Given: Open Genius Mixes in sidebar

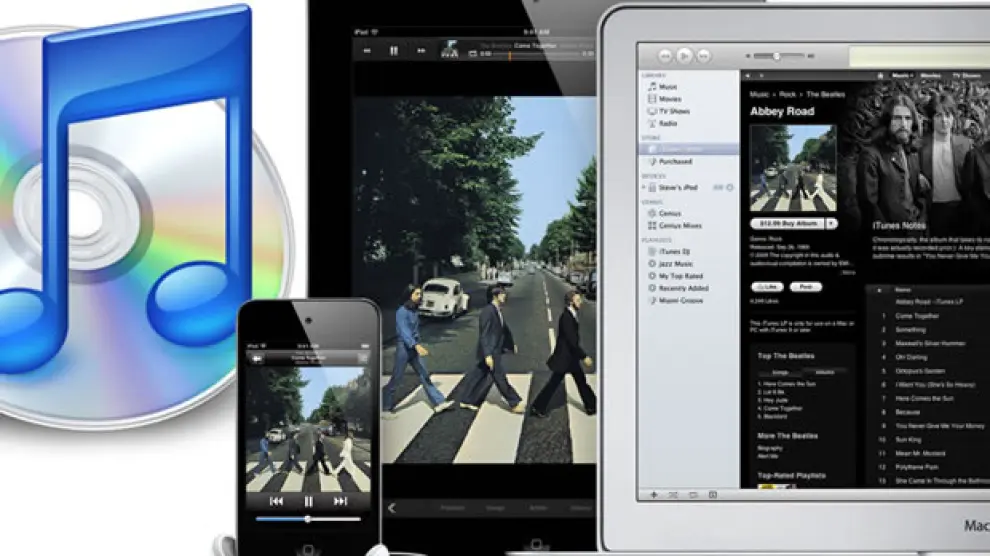Looking at the screenshot, I should (x=680, y=226).
